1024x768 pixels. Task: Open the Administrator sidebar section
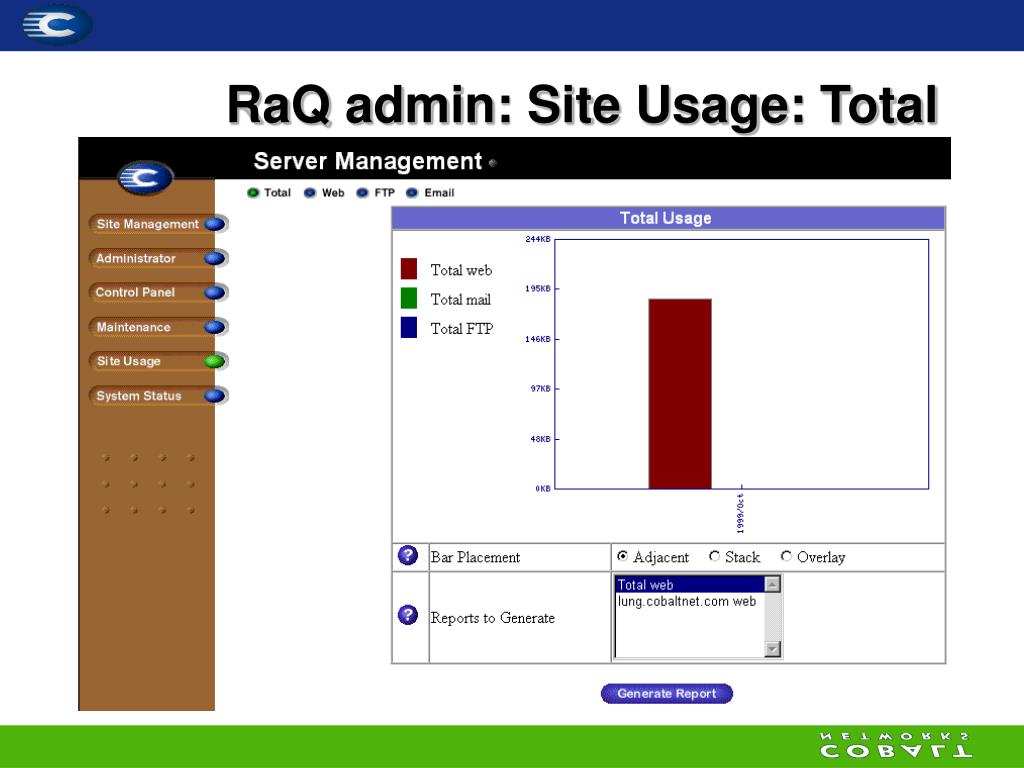click(158, 259)
